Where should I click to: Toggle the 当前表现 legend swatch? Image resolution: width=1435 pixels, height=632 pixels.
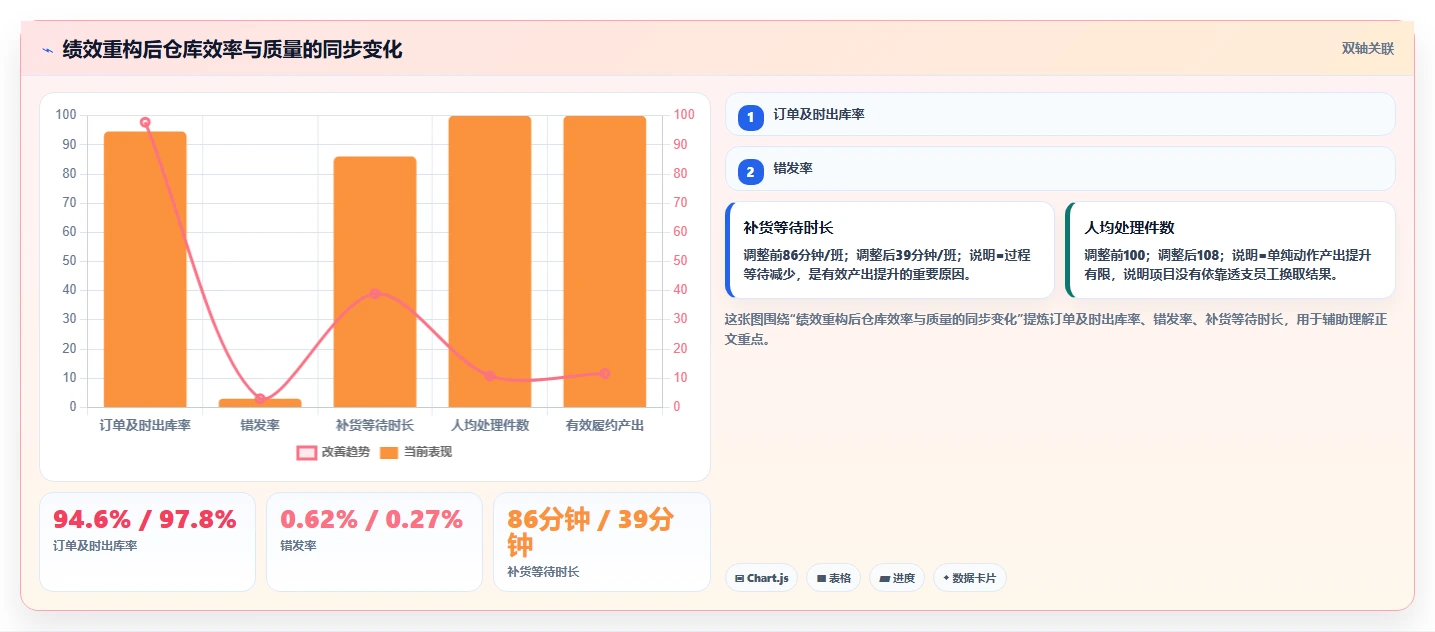[x=389, y=452]
